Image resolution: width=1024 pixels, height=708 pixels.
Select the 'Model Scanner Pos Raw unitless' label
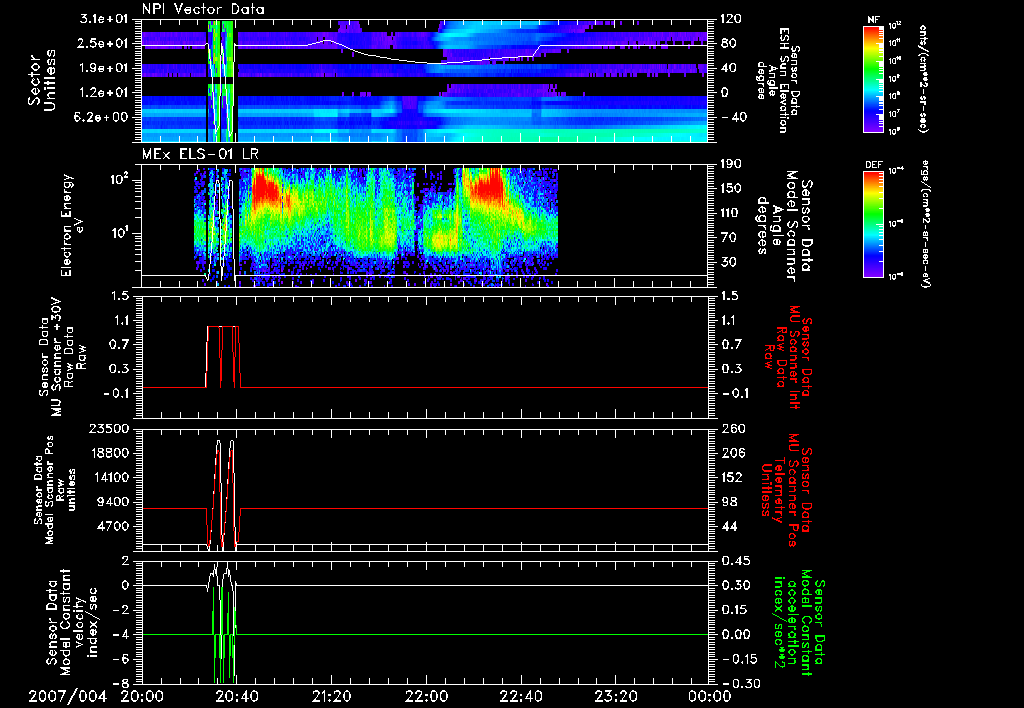55,490
